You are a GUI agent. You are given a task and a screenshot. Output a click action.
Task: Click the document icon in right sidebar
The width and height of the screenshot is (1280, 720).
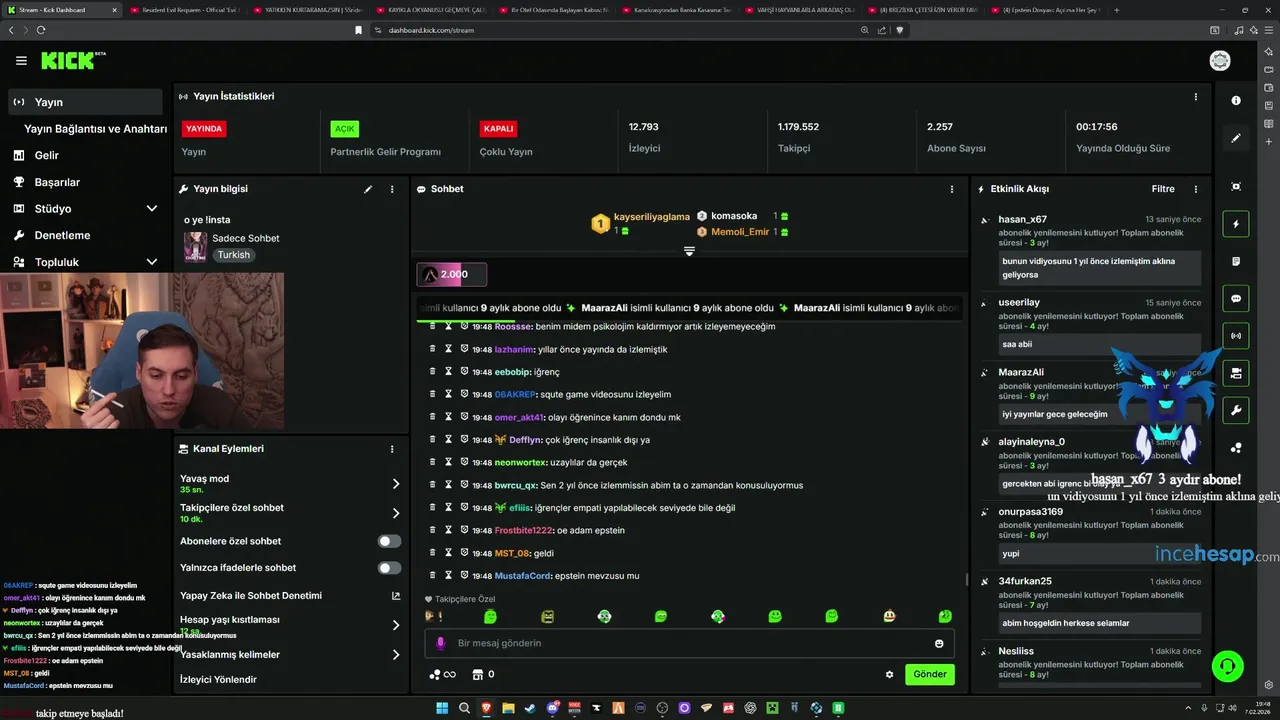[x=1236, y=261]
